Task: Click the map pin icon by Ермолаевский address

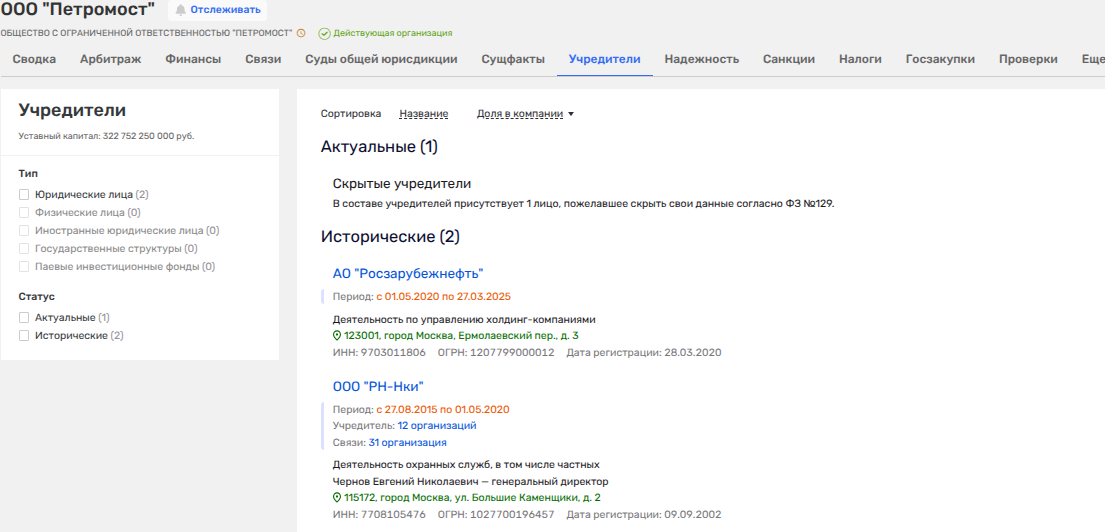Action: [x=337, y=336]
